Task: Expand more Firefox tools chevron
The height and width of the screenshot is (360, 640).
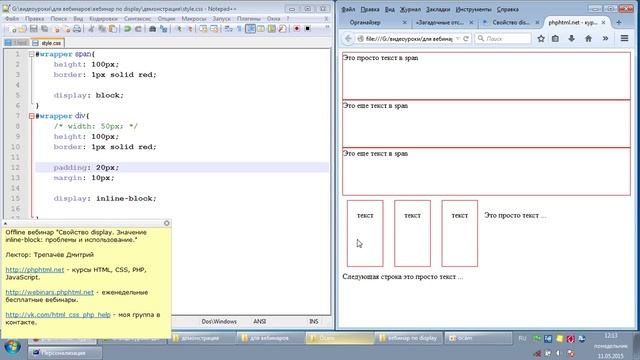Action: pyautogui.click(x=605, y=38)
